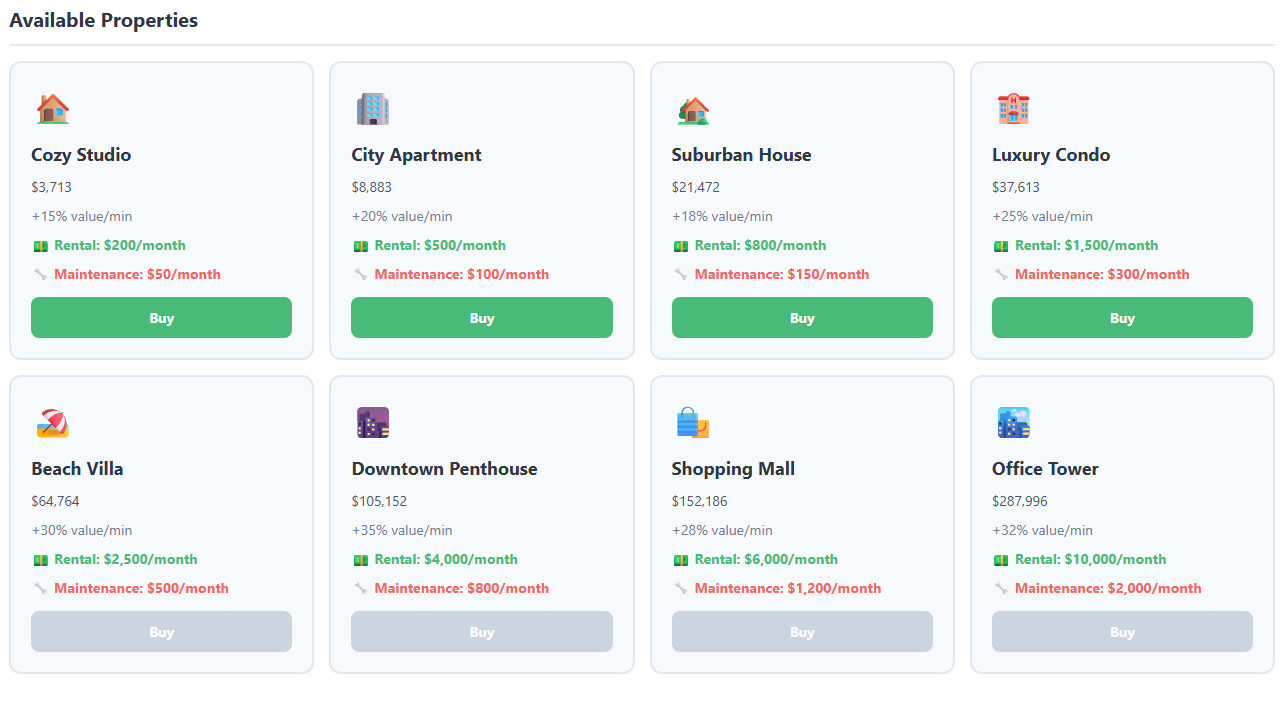Click the Shopping Mall price $152,186
Screen dimensions: 1284x707
[700, 501]
